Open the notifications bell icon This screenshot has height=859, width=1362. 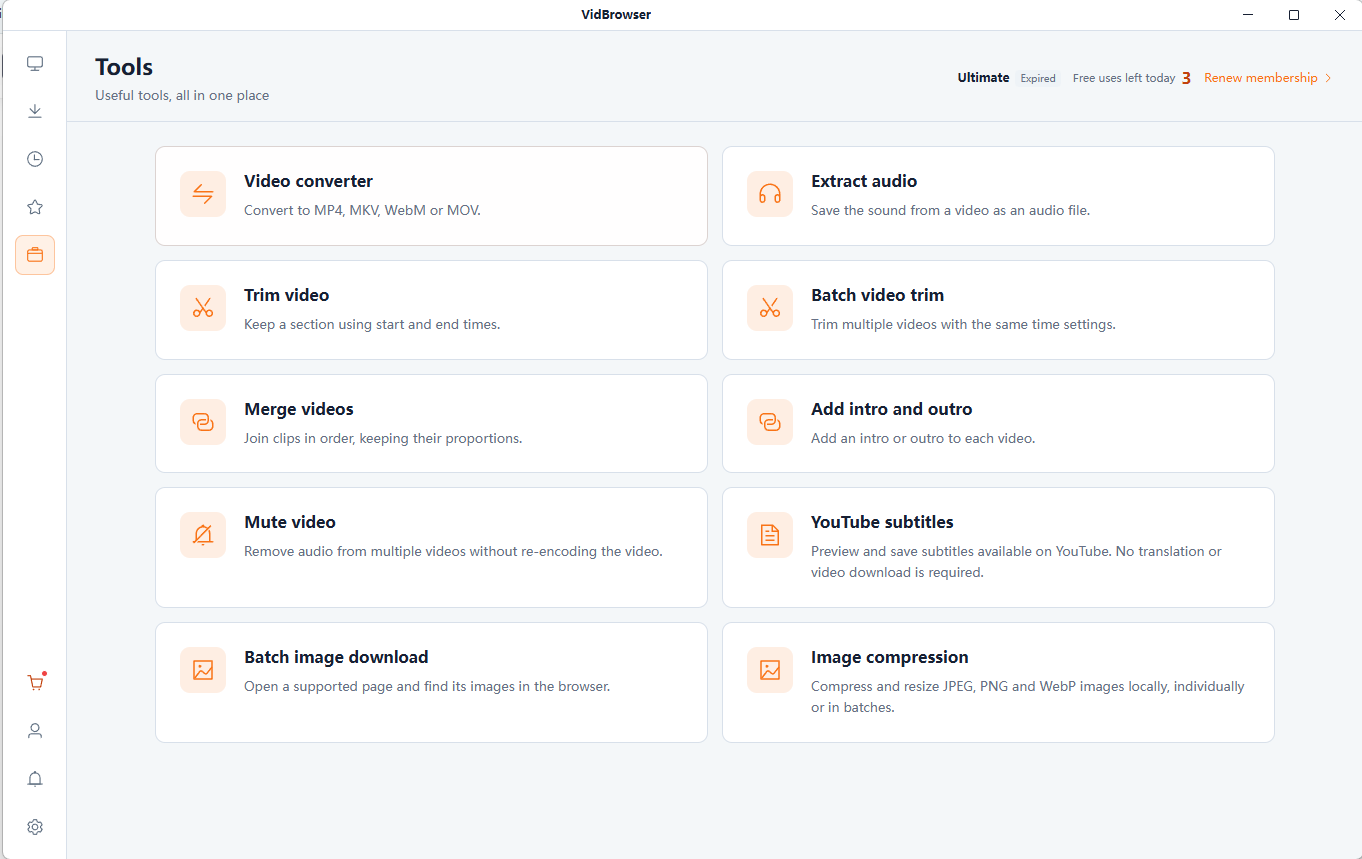[x=35, y=779]
